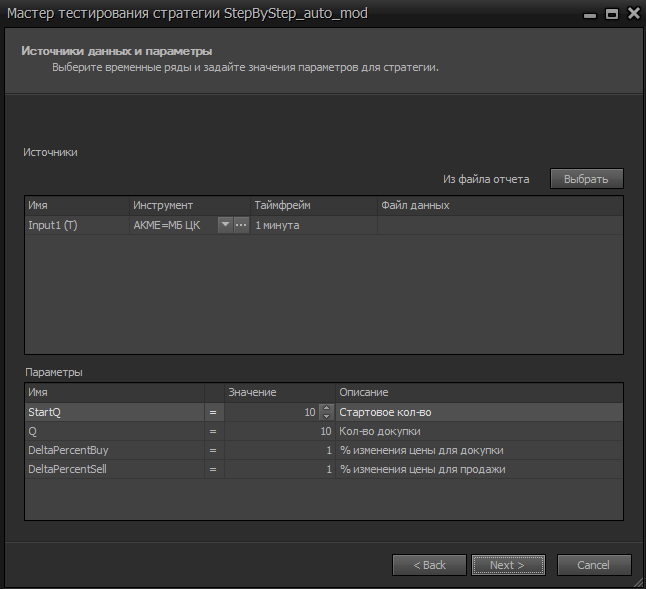646x589 pixels.
Task: Click the Описание column header
Action: [x=479, y=392]
